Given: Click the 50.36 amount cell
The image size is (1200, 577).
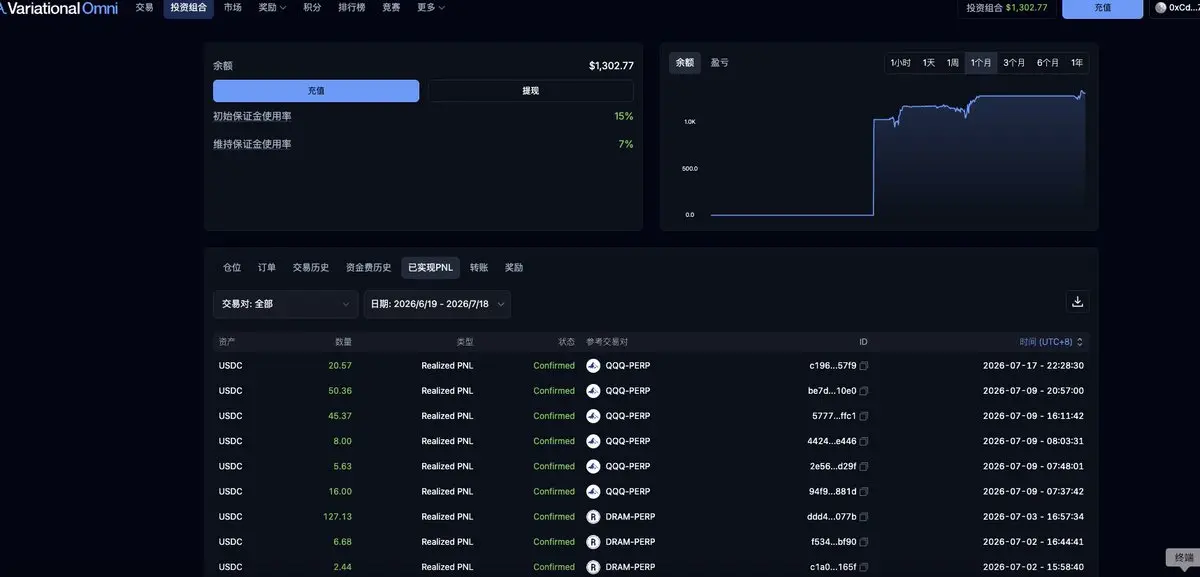Looking at the screenshot, I should click(340, 391).
